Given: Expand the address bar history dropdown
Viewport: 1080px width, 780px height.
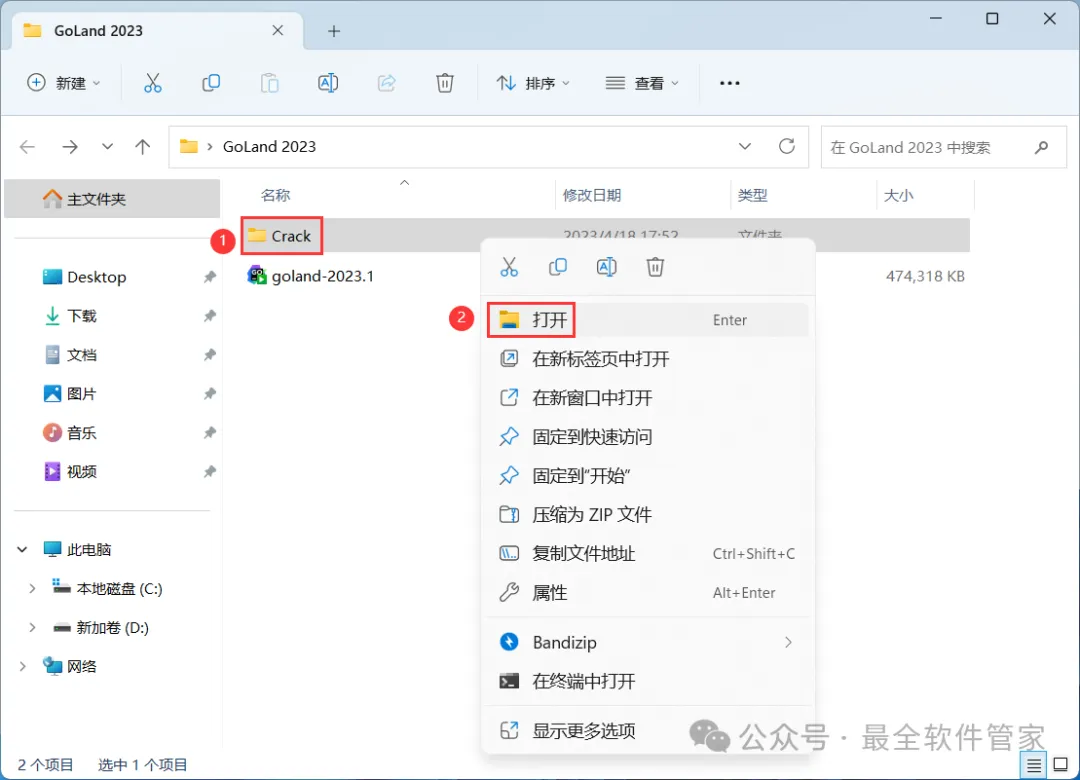Looking at the screenshot, I should coord(745,147).
